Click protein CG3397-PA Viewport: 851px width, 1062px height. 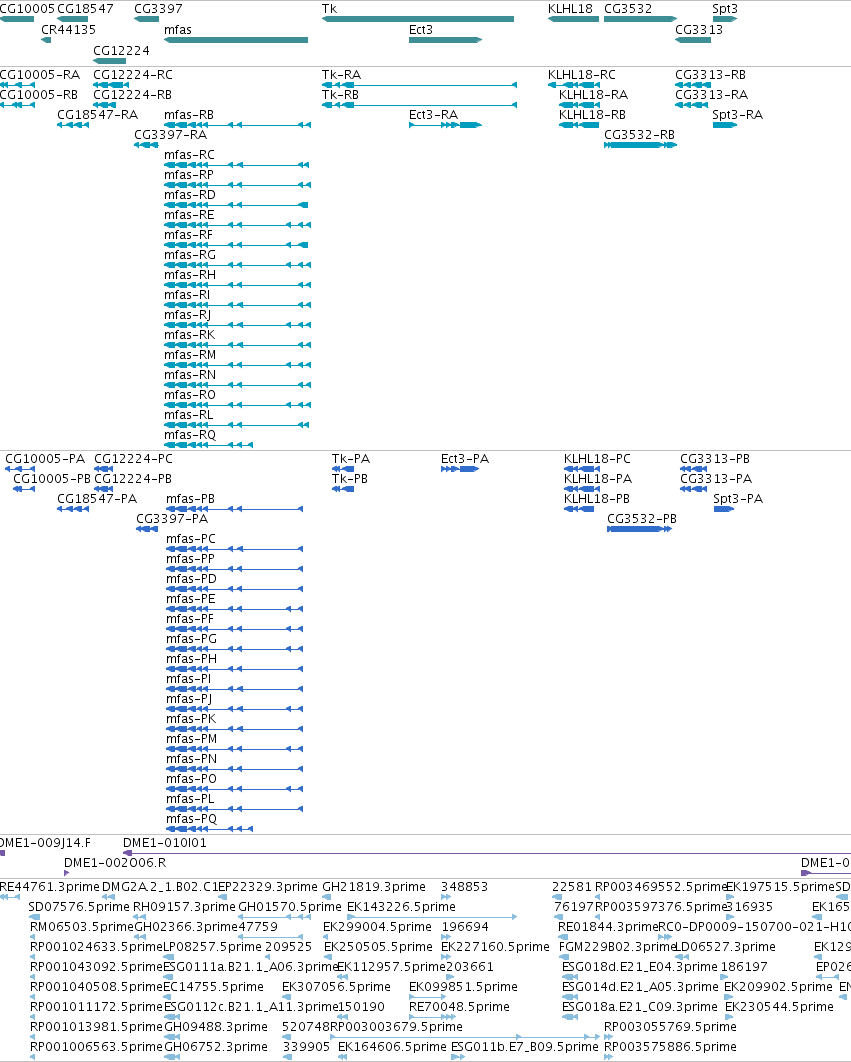(x=172, y=519)
